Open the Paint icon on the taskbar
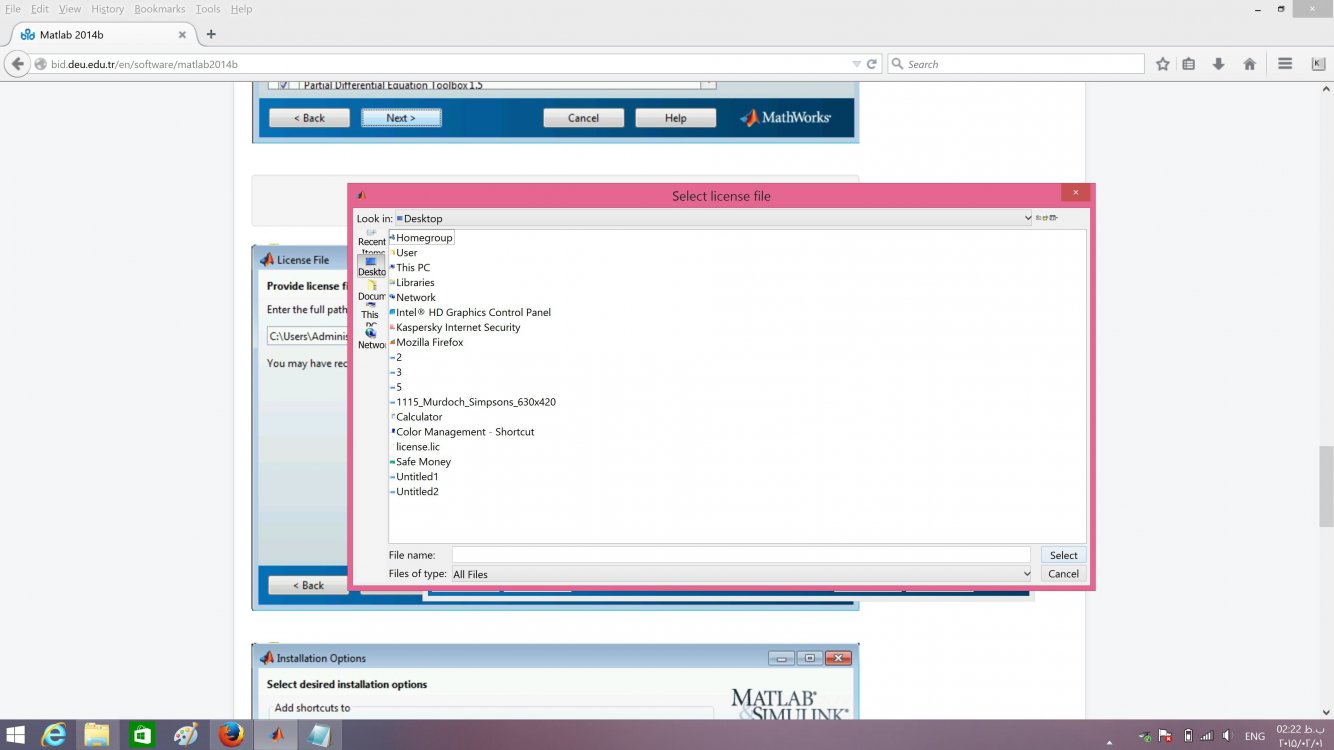The width and height of the screenshot is (1334, 750). 186,735
